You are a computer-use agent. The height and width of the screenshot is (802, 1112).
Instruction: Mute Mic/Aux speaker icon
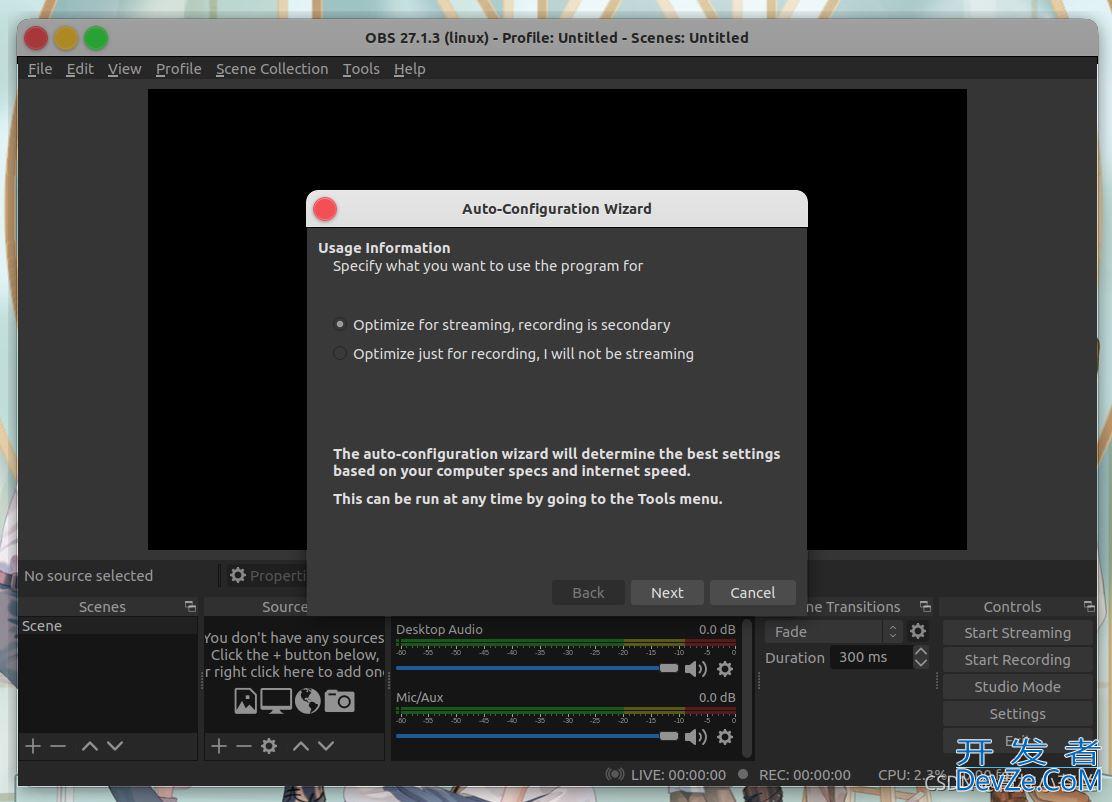[696, 737]
